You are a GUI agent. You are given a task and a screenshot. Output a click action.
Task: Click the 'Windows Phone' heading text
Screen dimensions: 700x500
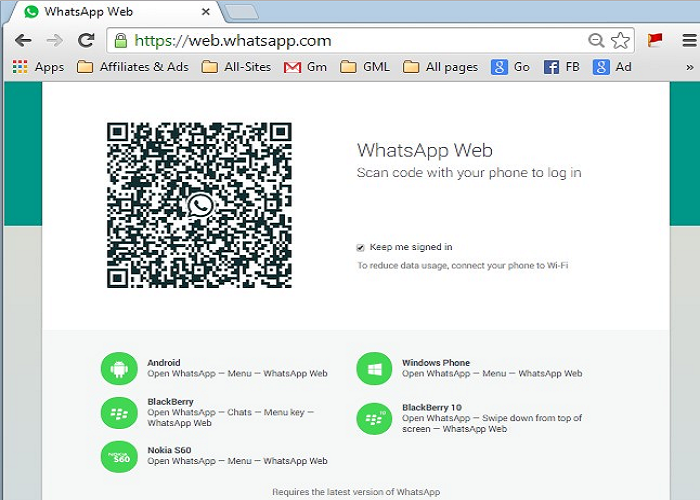436,362
